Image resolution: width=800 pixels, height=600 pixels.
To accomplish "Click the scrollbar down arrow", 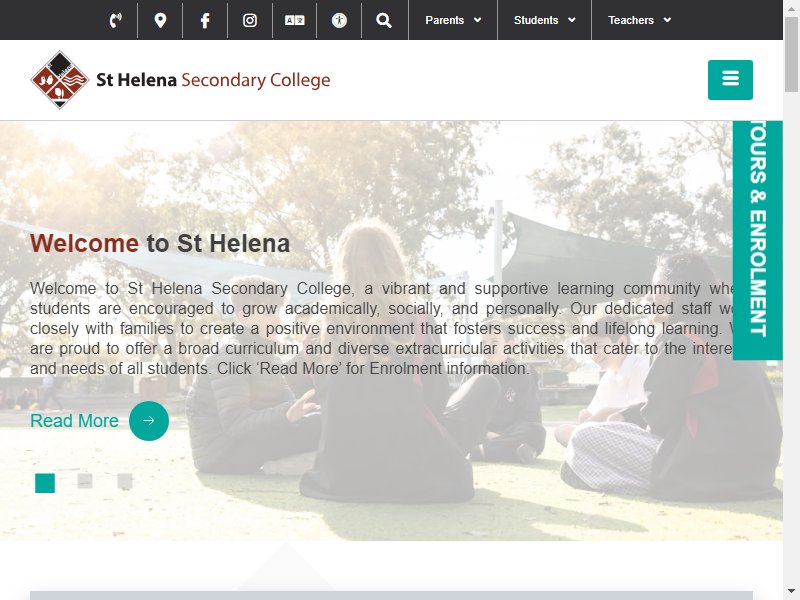I will pos(791,592).
